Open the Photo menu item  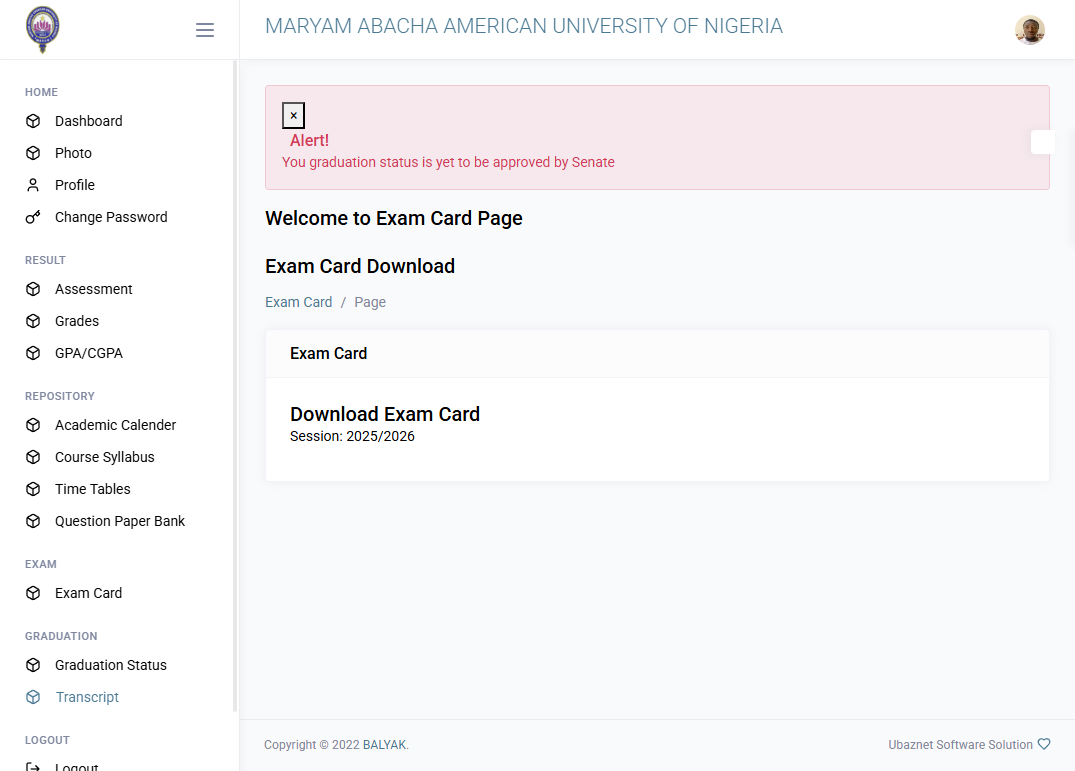73,153
